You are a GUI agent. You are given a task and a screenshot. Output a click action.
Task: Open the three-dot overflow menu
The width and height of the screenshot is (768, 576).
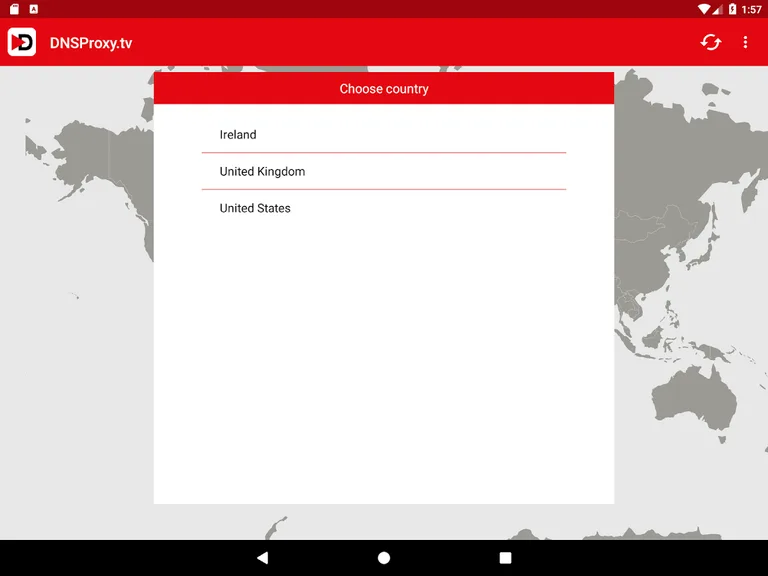coord(745,42)
